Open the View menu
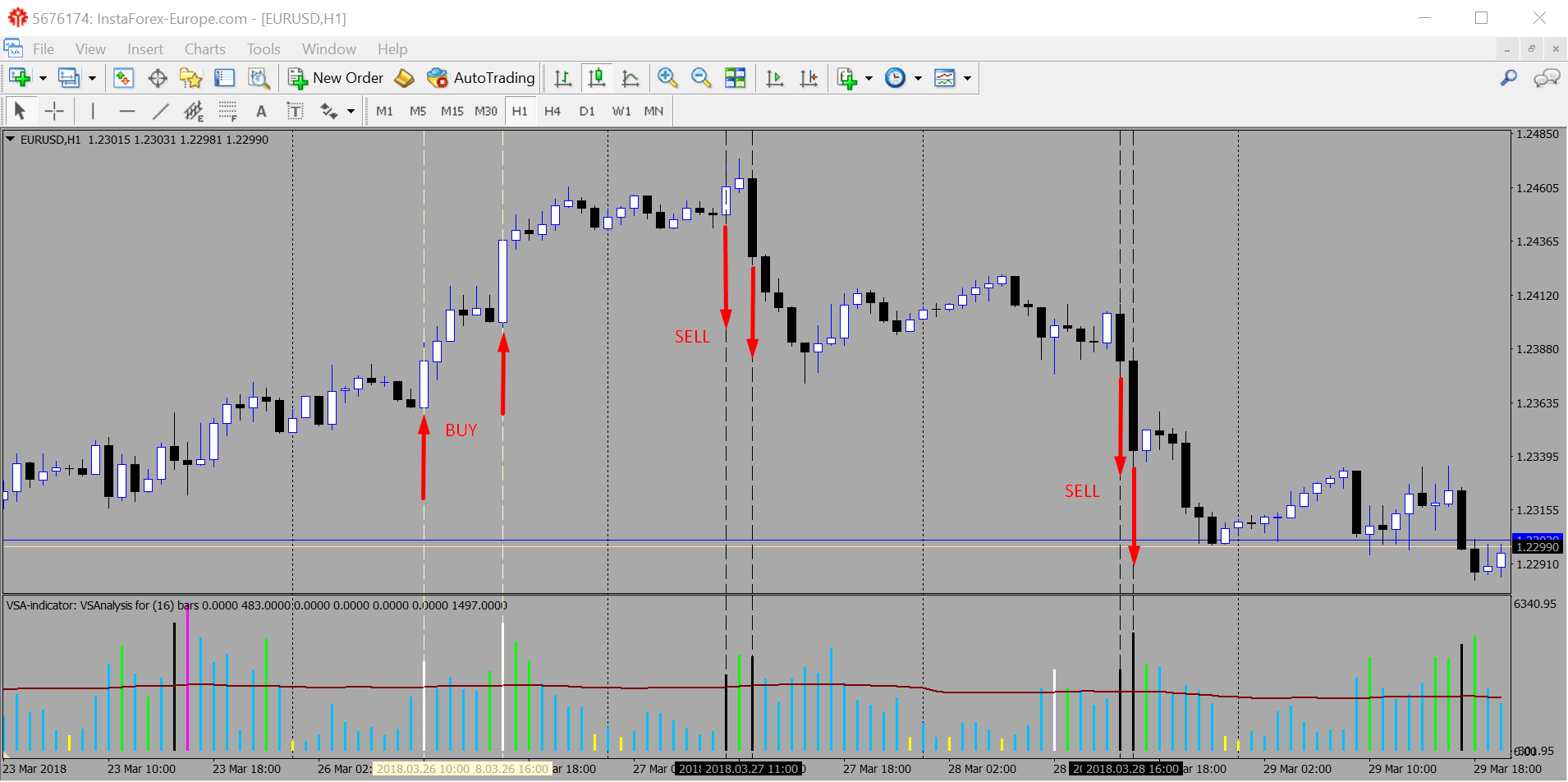The height and width of the screenshot is (782, 1568). (x=90, y=49)
